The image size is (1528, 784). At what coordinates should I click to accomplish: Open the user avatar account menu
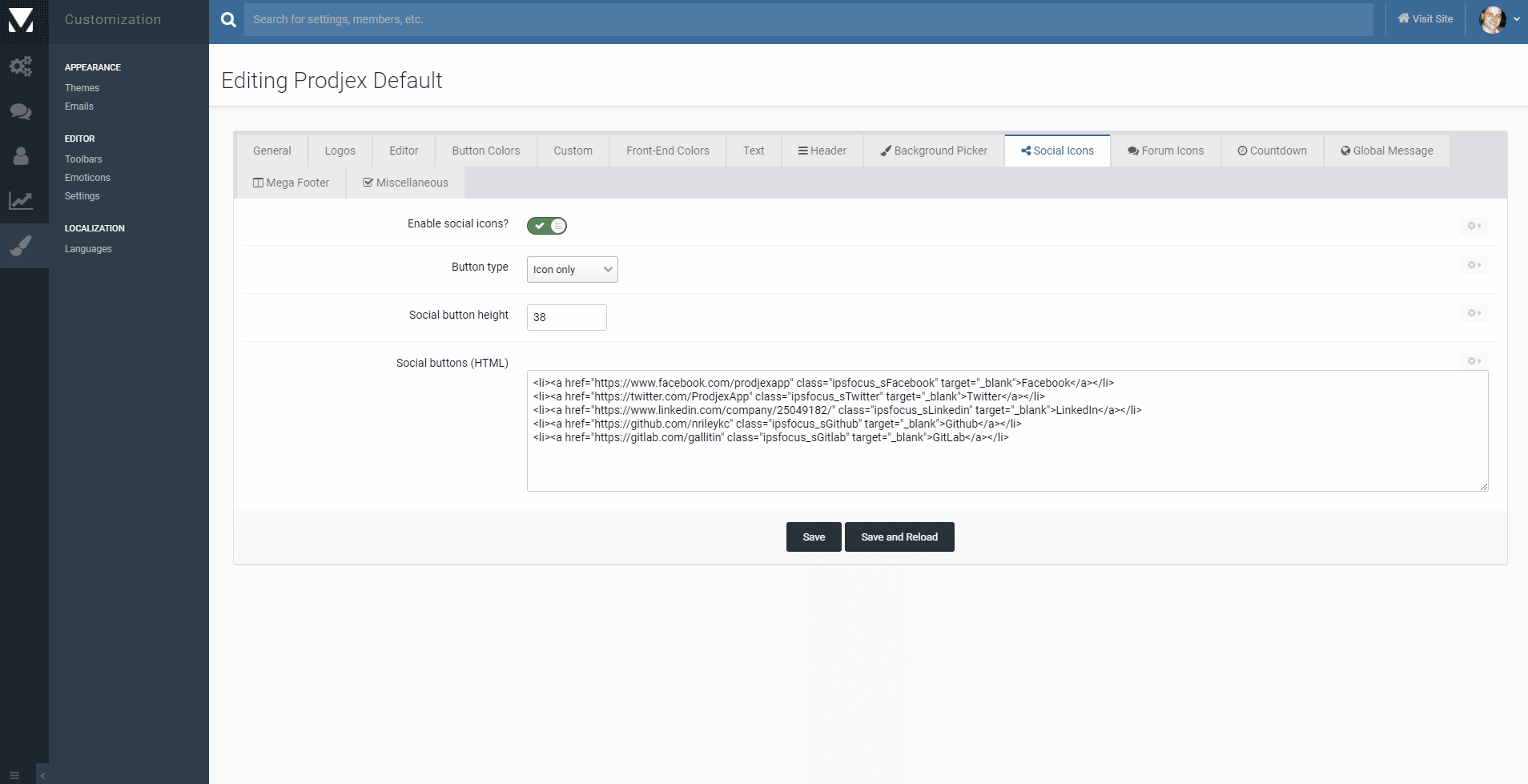(x=1498, y=19)
